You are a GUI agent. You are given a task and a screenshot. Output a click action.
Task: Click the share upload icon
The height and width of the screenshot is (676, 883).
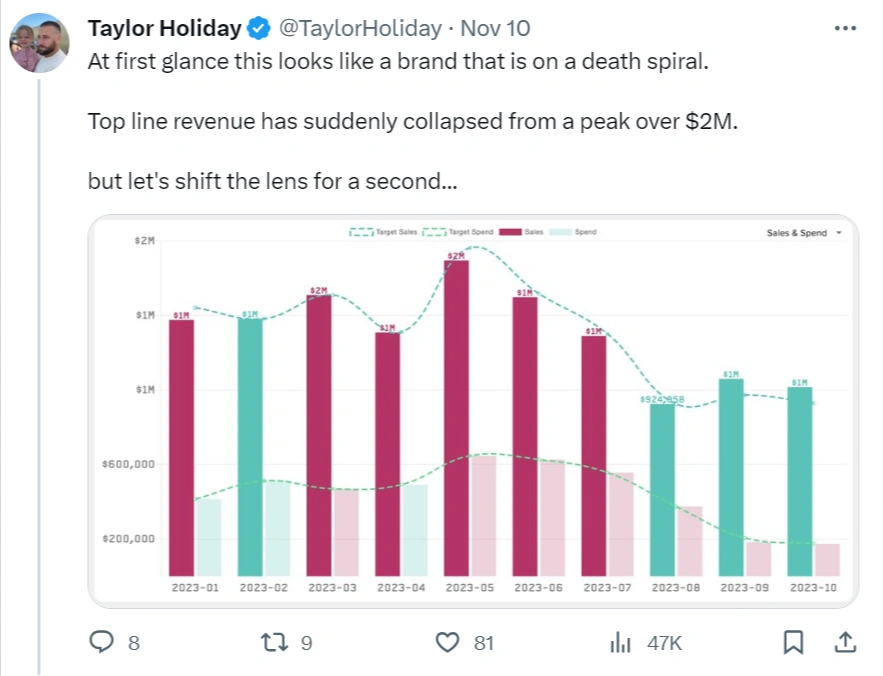[844, 642]
